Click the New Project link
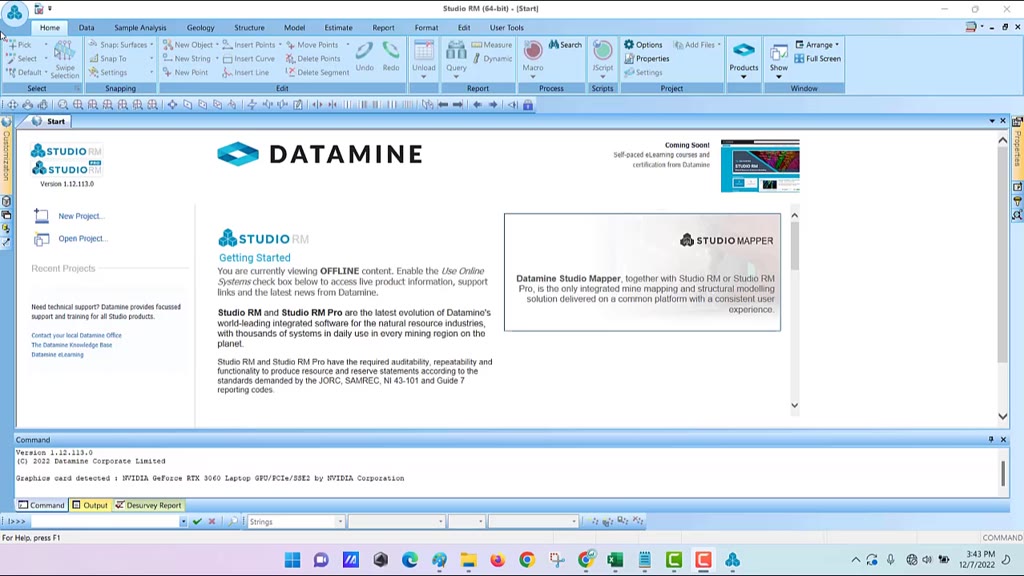This screenshot has height=576, width=1024. (x=81, y=216)
